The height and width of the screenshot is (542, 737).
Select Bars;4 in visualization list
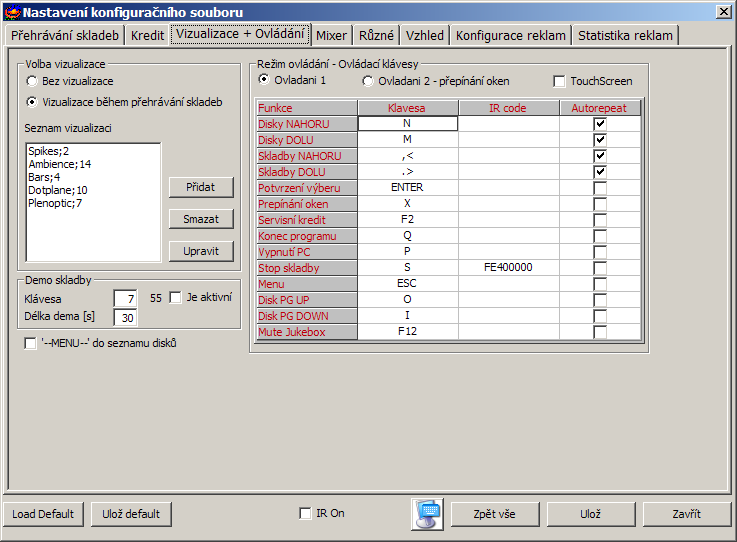pyautogui.click(x=44, y=177)
